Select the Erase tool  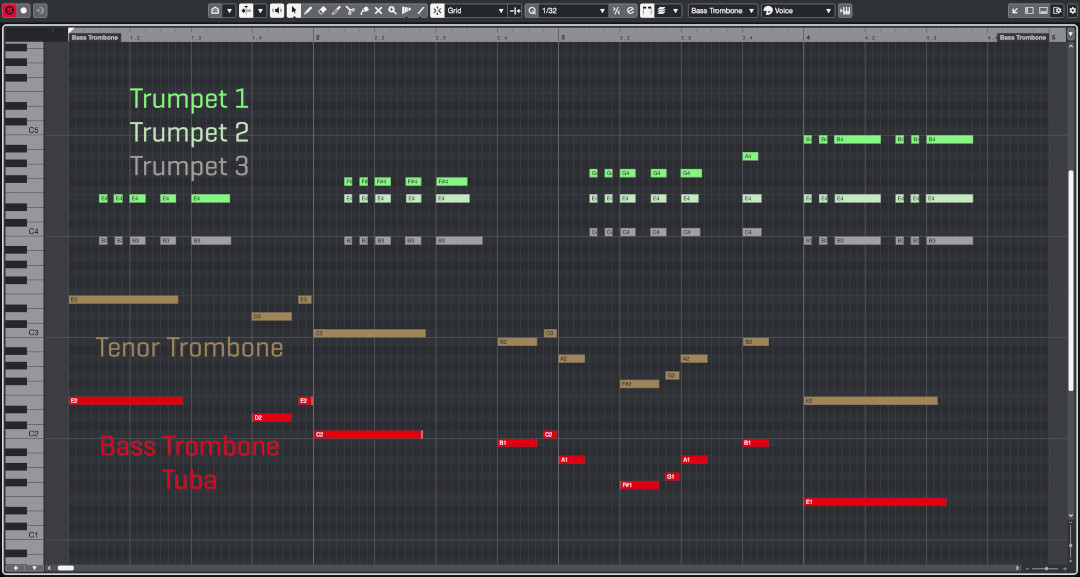[322, 10]
